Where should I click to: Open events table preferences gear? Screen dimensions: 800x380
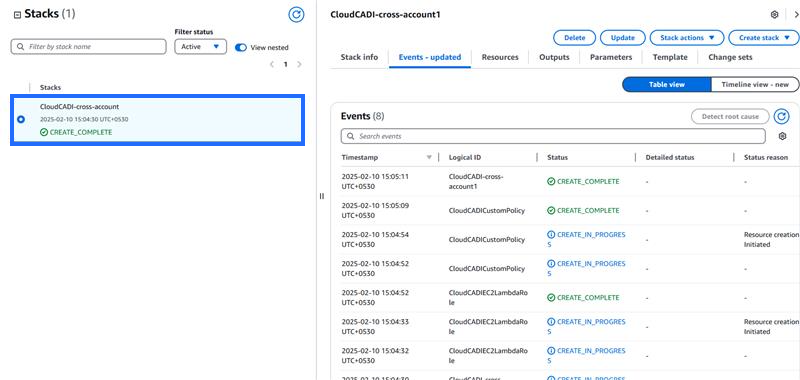(x=782, y=136)
